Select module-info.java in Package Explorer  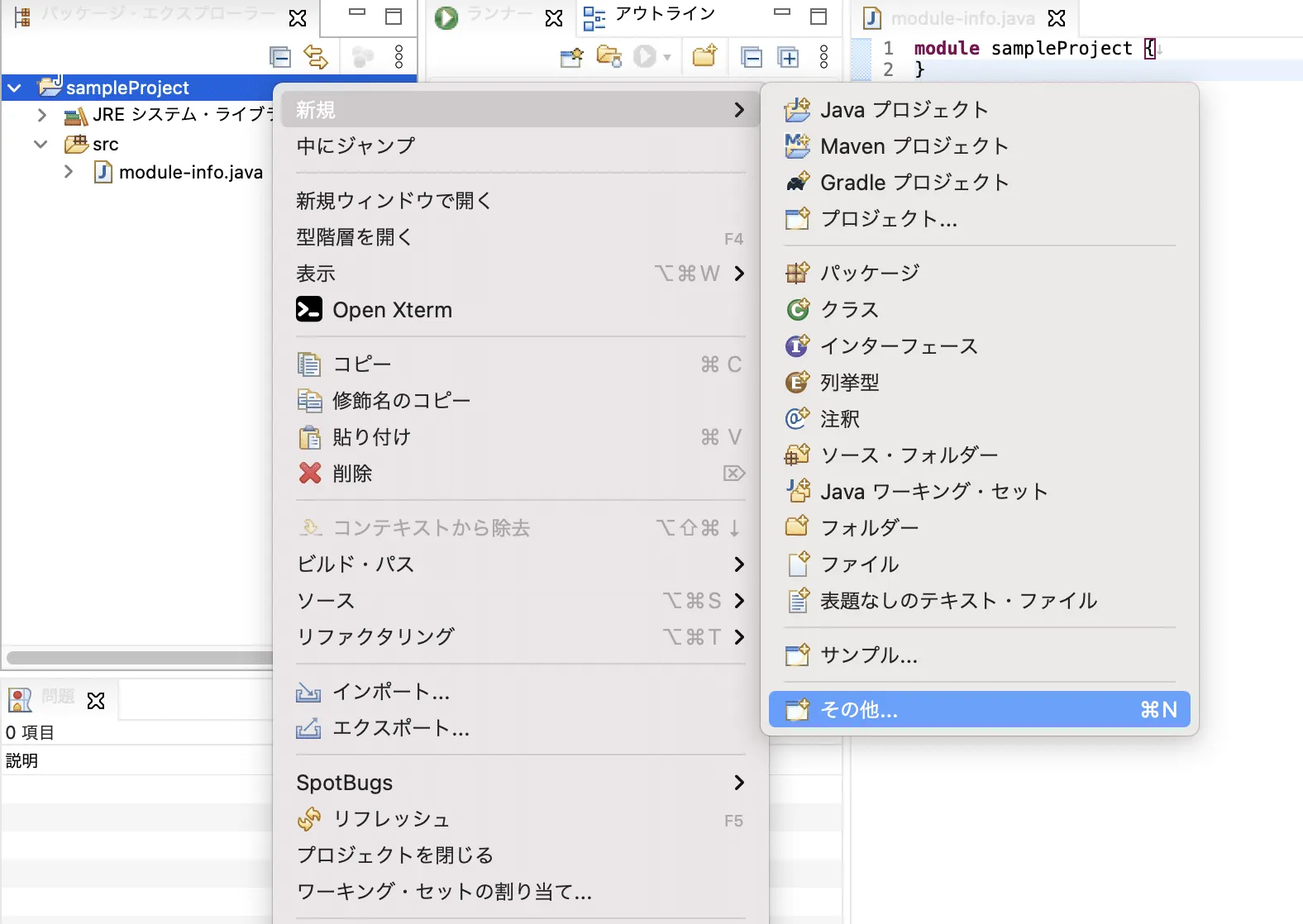191,172
